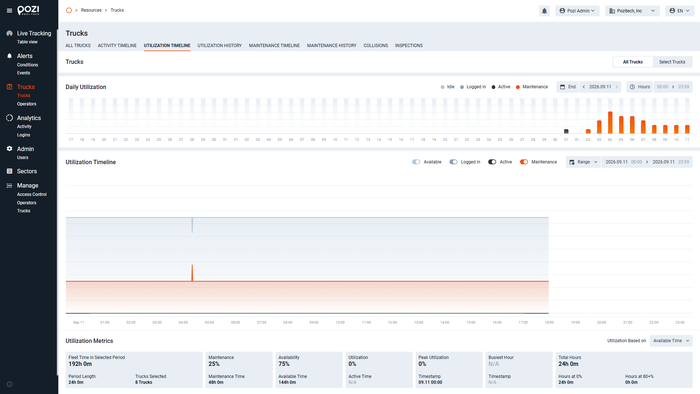Disable the Maintenance series toggle

[524, 162]
